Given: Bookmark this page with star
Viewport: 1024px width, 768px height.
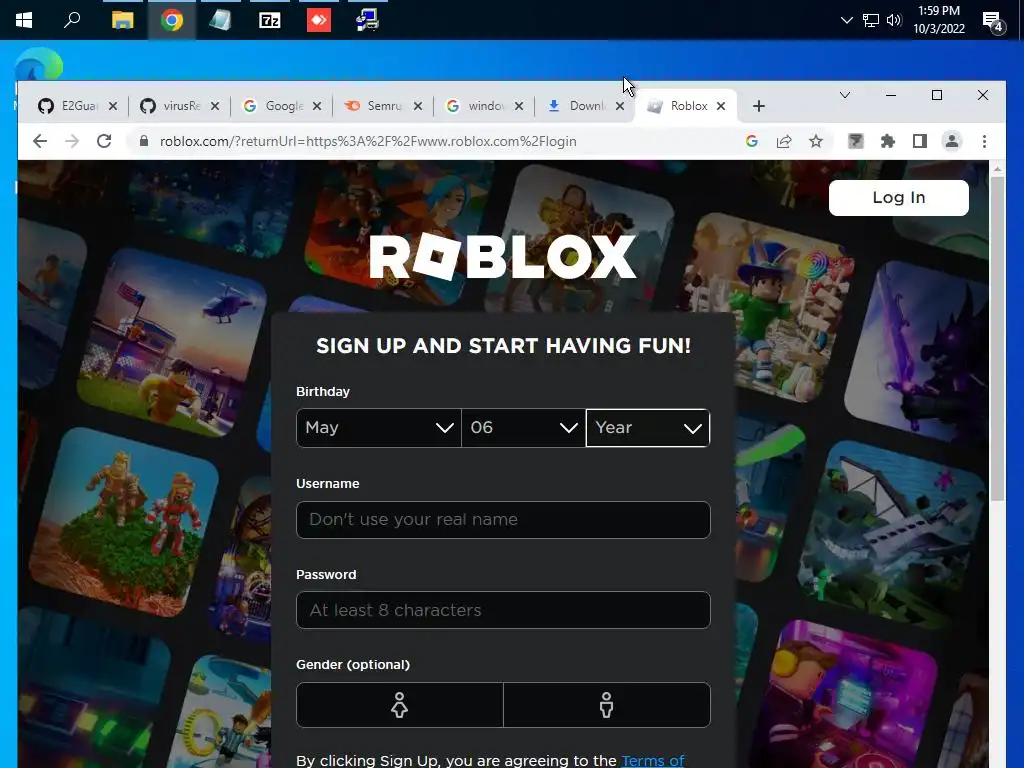Looking at the screenshot, I should click(x=816, y=141).
